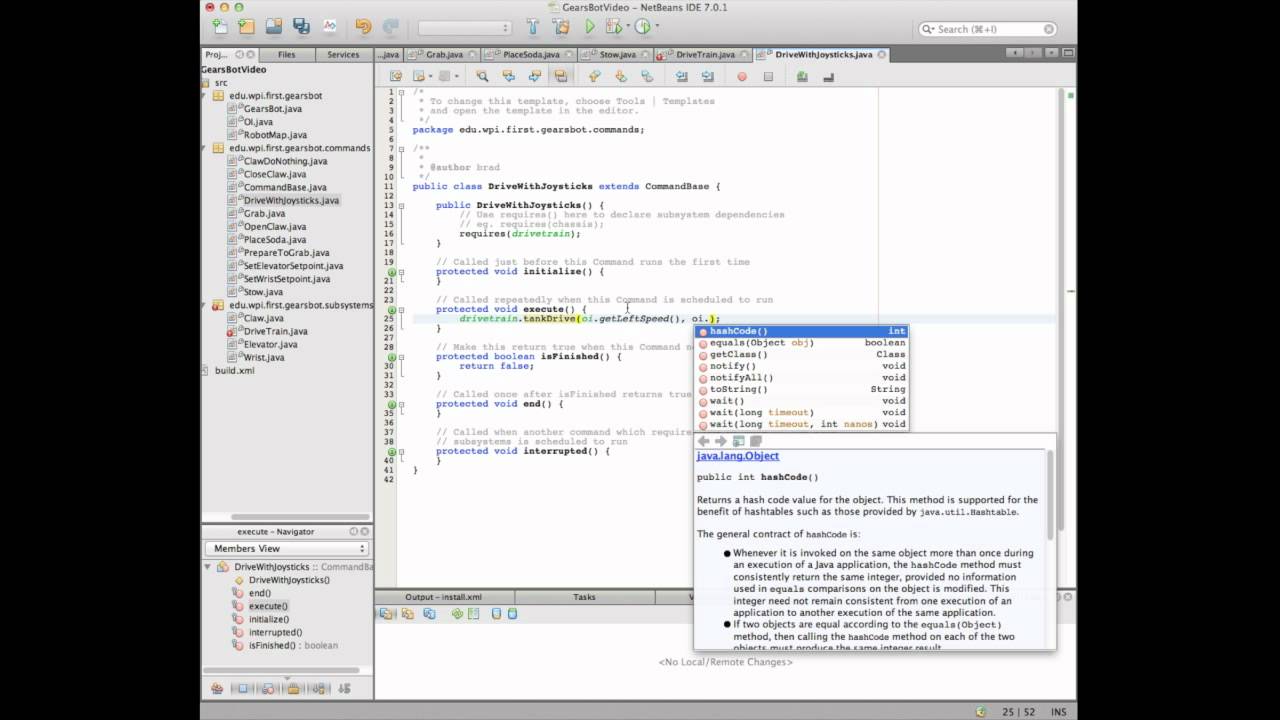
Task: Click the Undo toolbar icon
Action: [x=363, y=28]
